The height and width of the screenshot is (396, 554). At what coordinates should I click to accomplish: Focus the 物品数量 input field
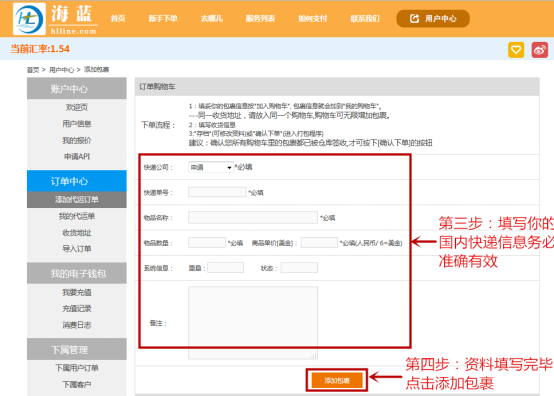tap(207, 243)
